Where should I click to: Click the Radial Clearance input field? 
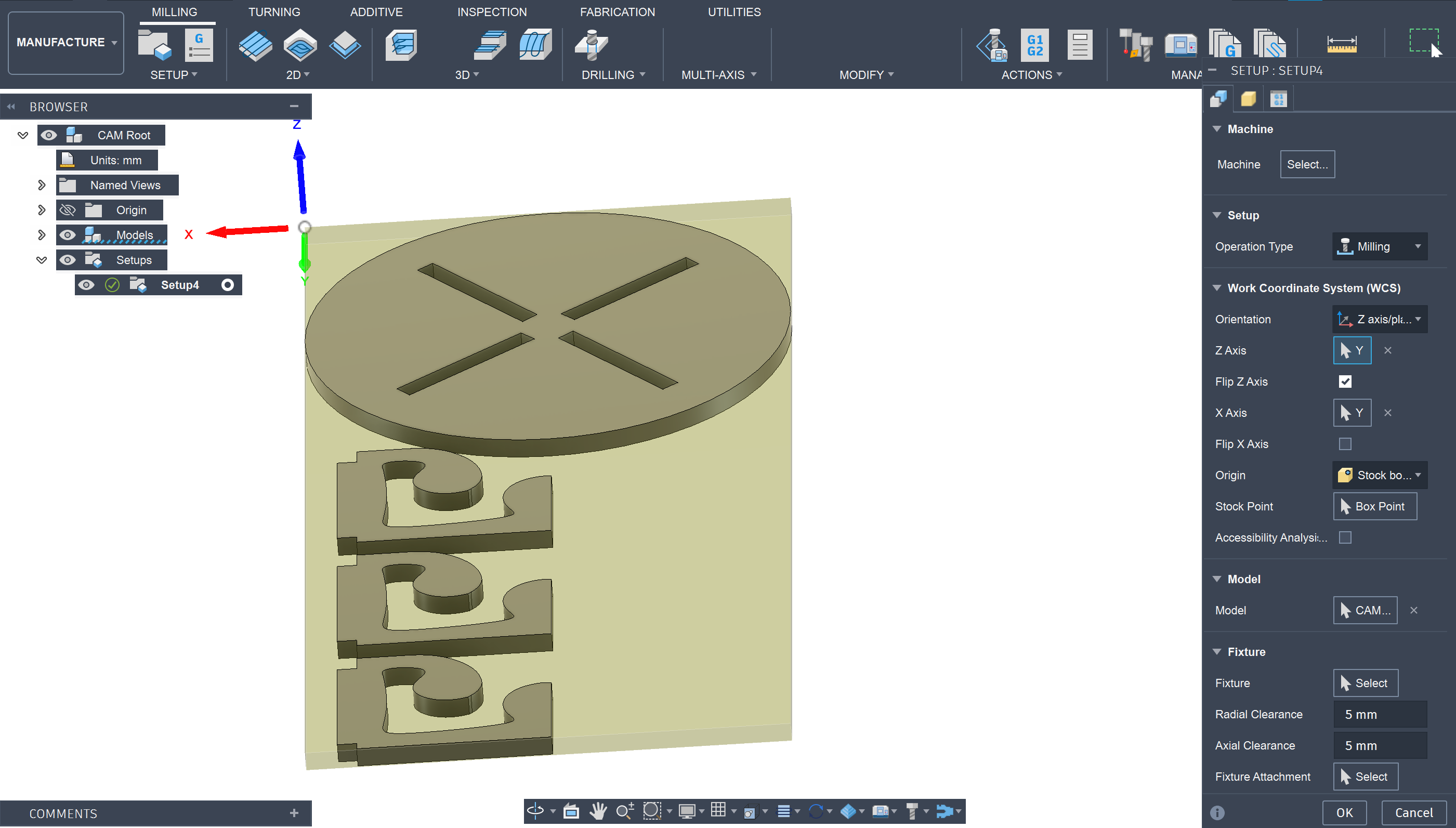tap(1379, 715)
